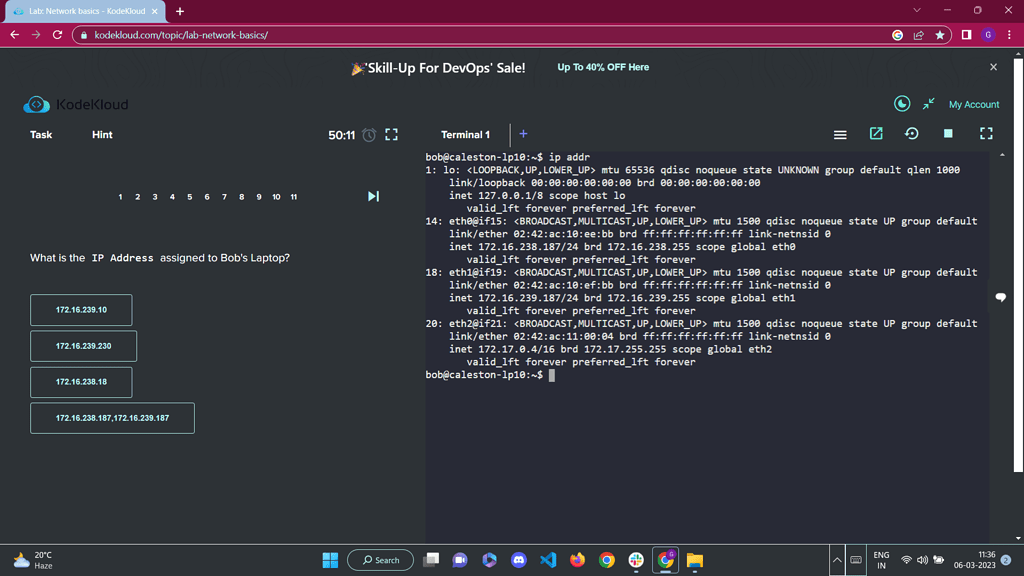Open the 'Up To 40% OFF Here' link
The height and width of the screenshot is (576, 1024).
[x=603, y=67]
